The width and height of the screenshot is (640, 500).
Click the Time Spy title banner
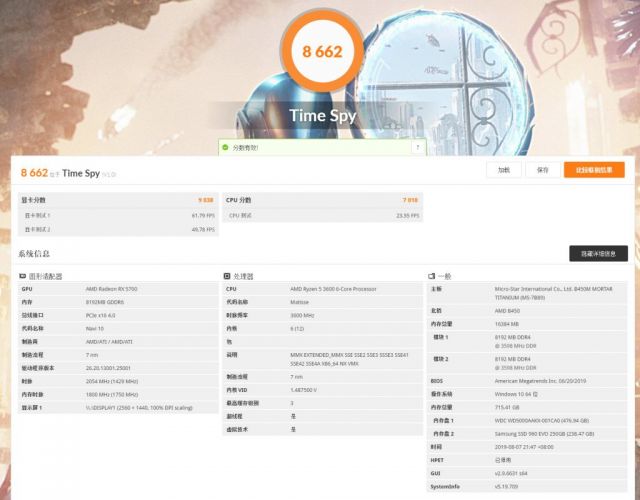322,116
